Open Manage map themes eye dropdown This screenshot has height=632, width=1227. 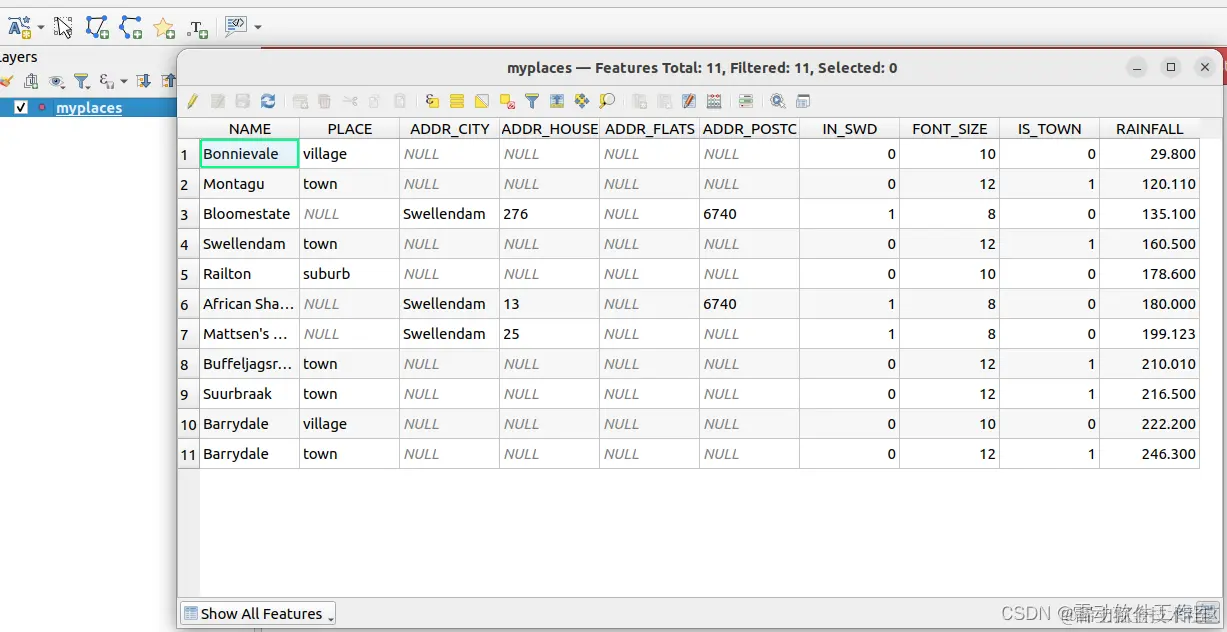coord(58,81)
